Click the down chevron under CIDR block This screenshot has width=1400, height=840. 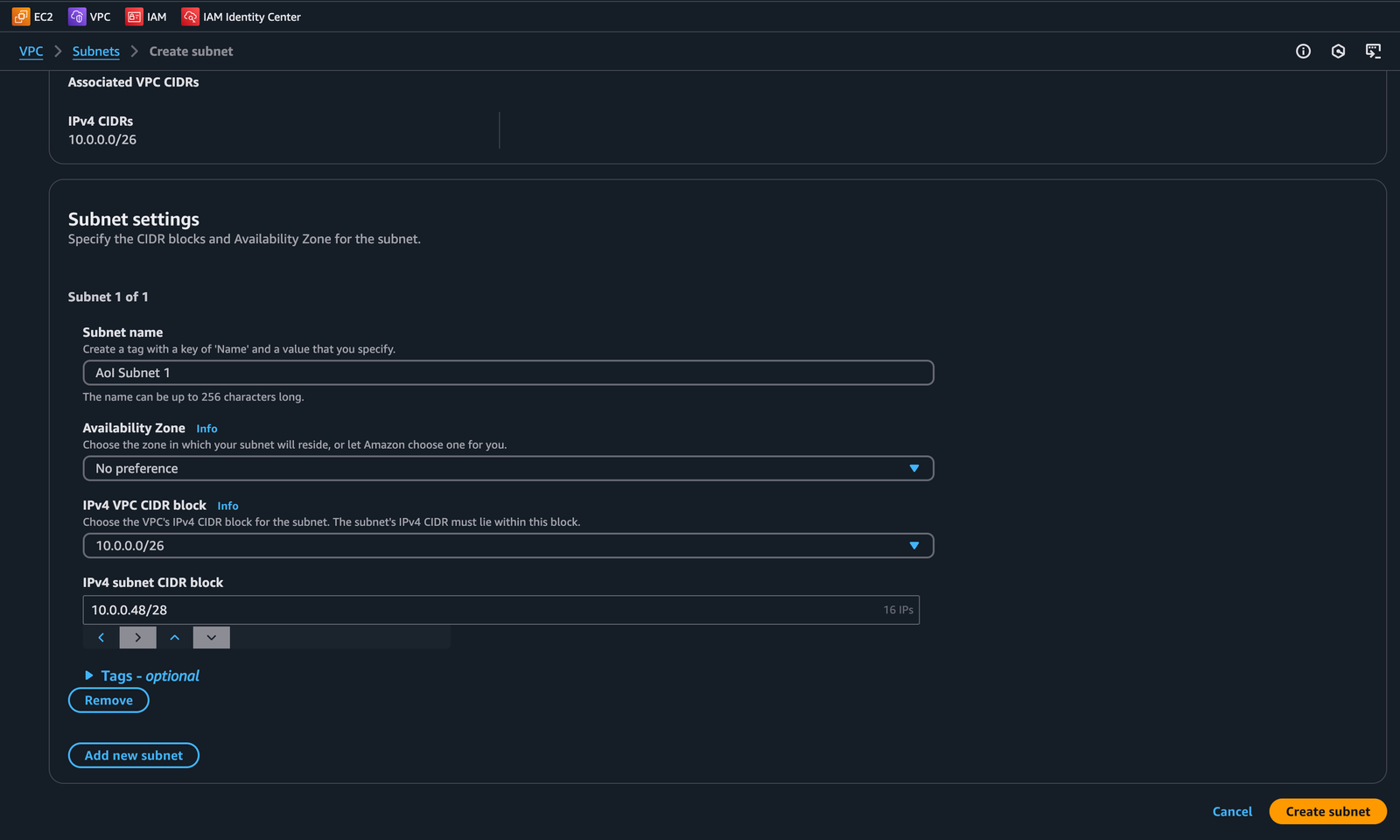click(x=212, y=638)
